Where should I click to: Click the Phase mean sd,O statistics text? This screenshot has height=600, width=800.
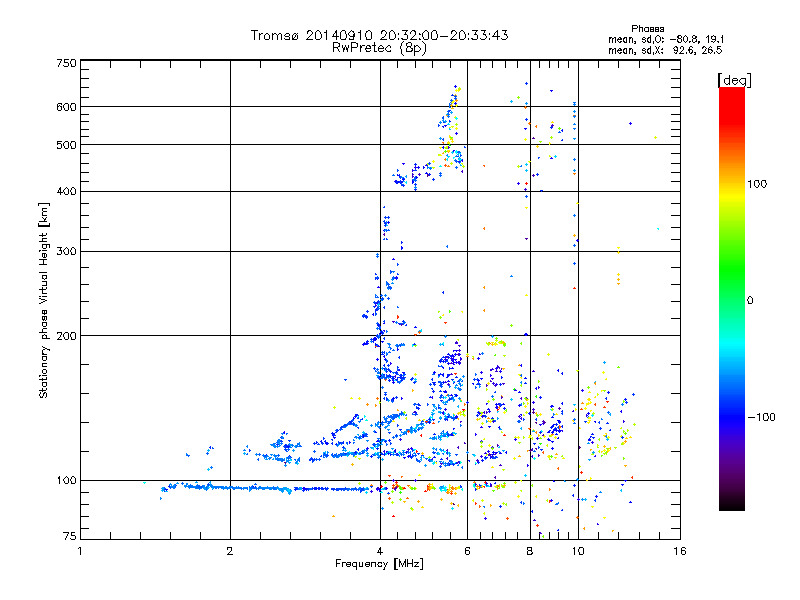(x=666, y=40)
